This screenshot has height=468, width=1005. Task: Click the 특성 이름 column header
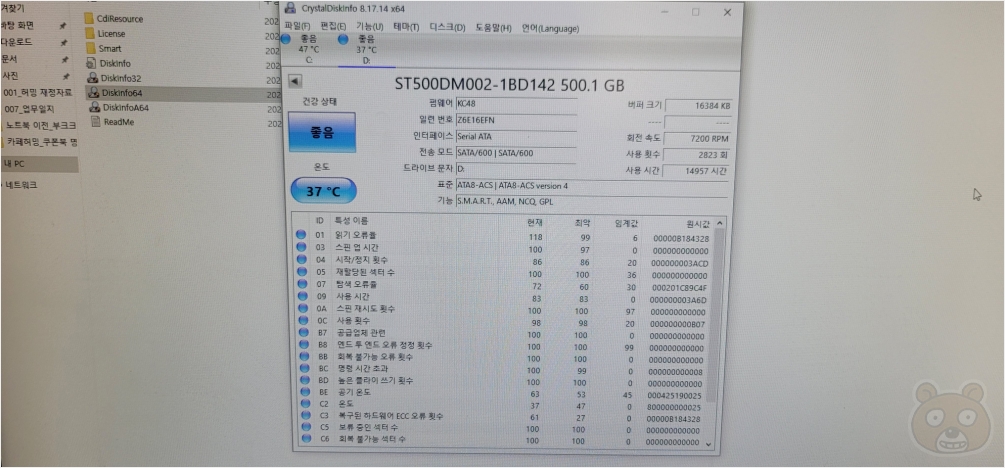pos(351,220)
